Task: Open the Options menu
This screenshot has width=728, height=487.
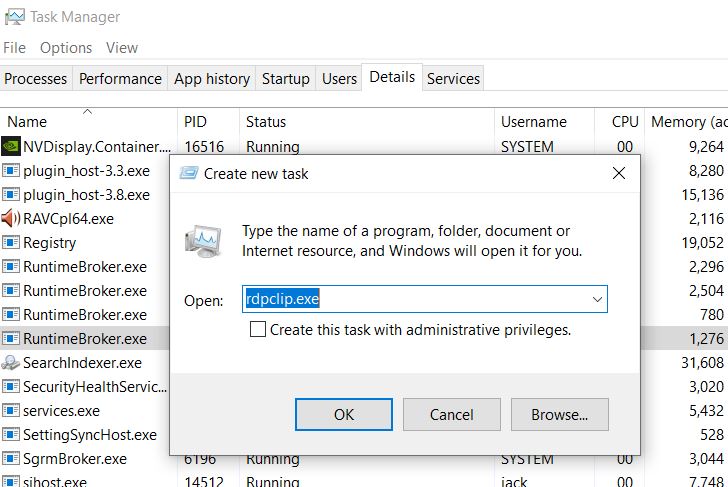Action: [x=66, y=47]
